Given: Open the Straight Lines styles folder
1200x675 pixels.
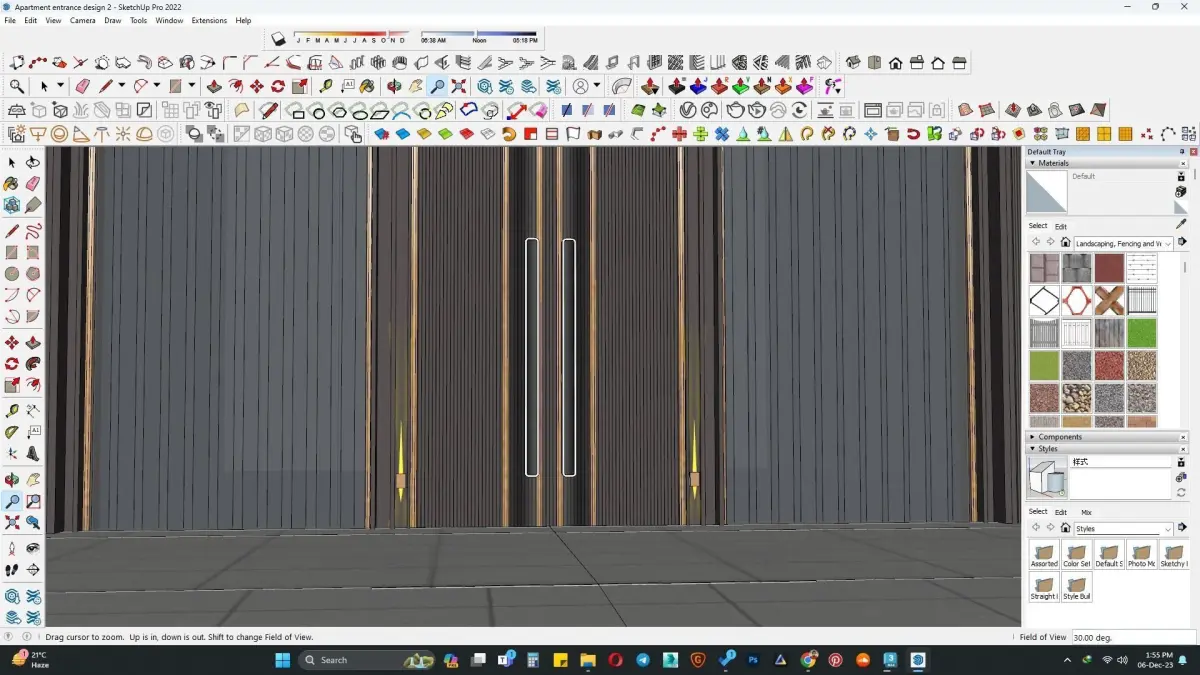Looking at the screenshot, I should 1044,588.
